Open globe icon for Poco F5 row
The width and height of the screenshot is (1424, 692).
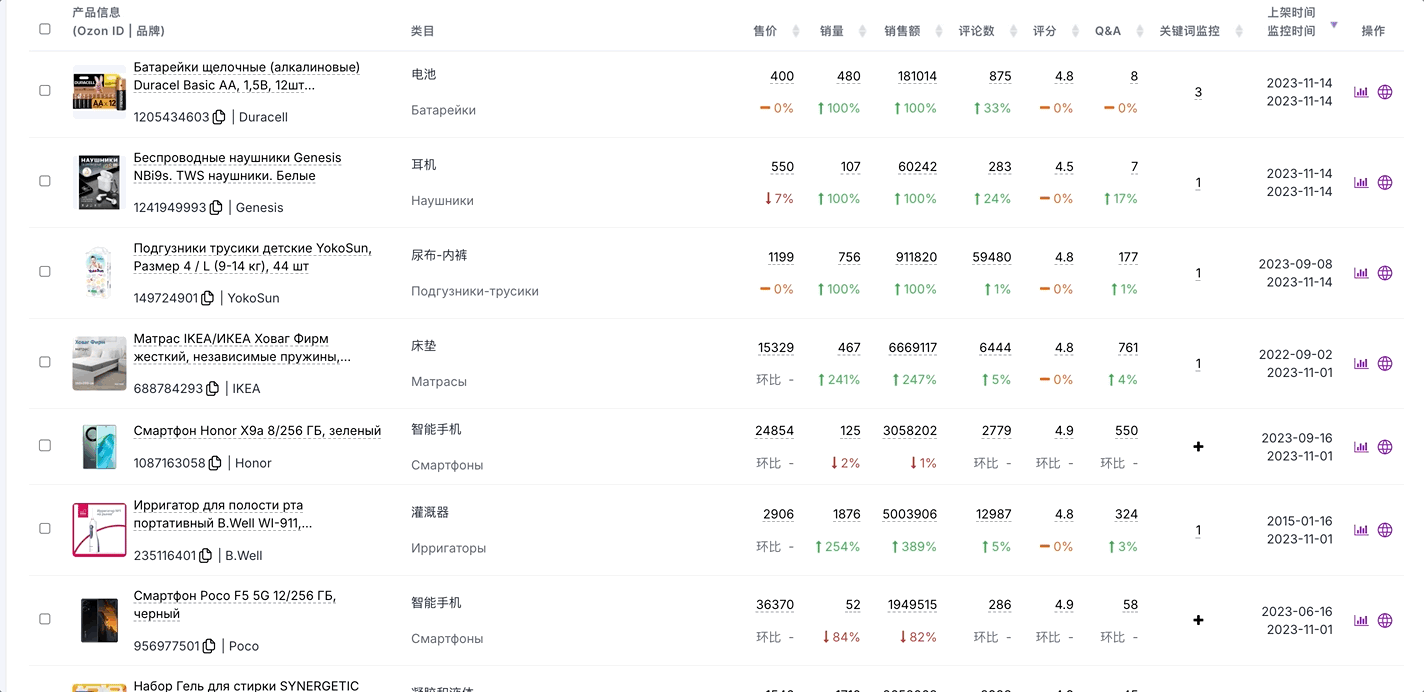coord(1385,620)
